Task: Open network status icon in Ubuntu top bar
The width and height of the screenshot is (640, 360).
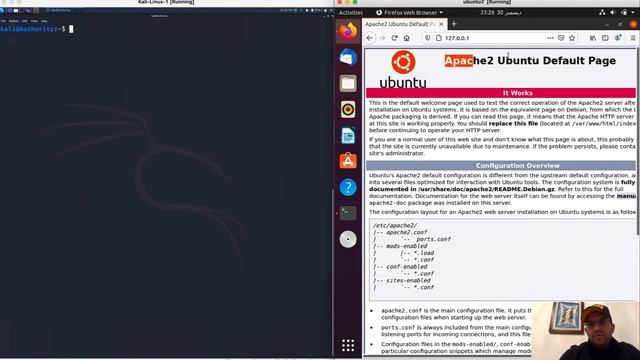Action: 602,13
